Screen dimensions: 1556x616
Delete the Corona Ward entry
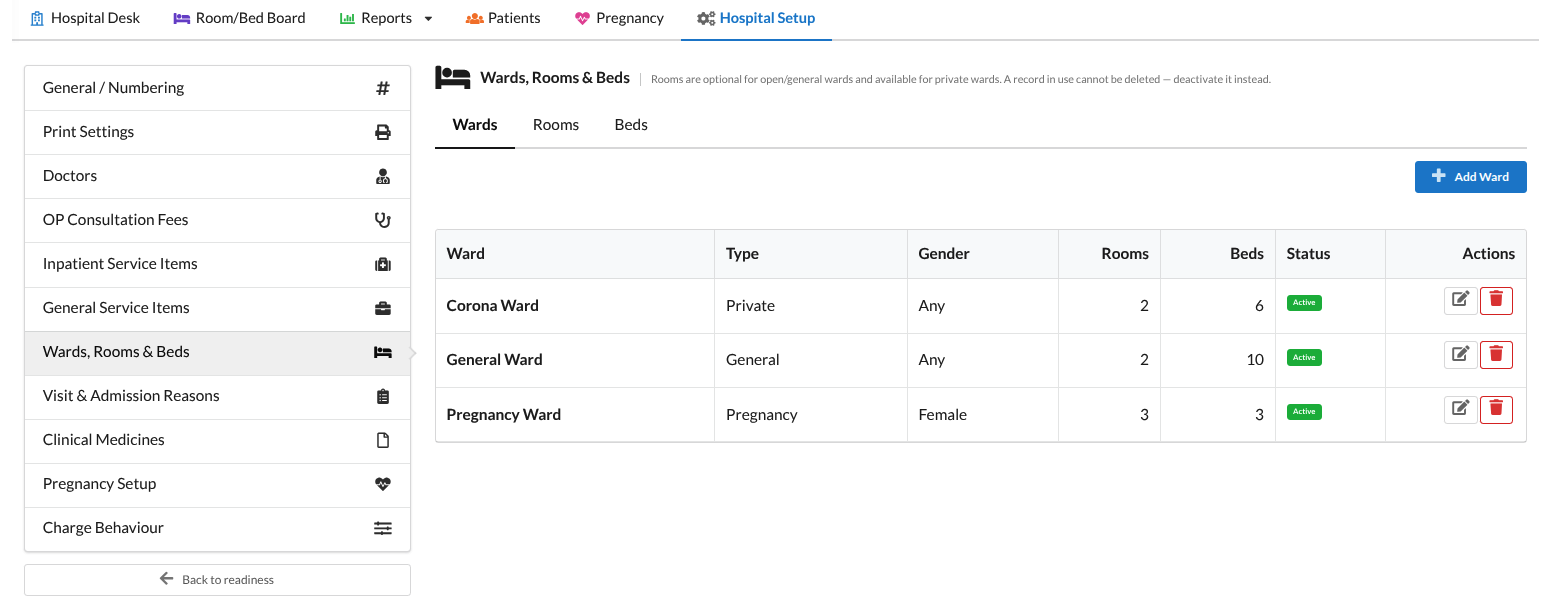coord(1496,301)
